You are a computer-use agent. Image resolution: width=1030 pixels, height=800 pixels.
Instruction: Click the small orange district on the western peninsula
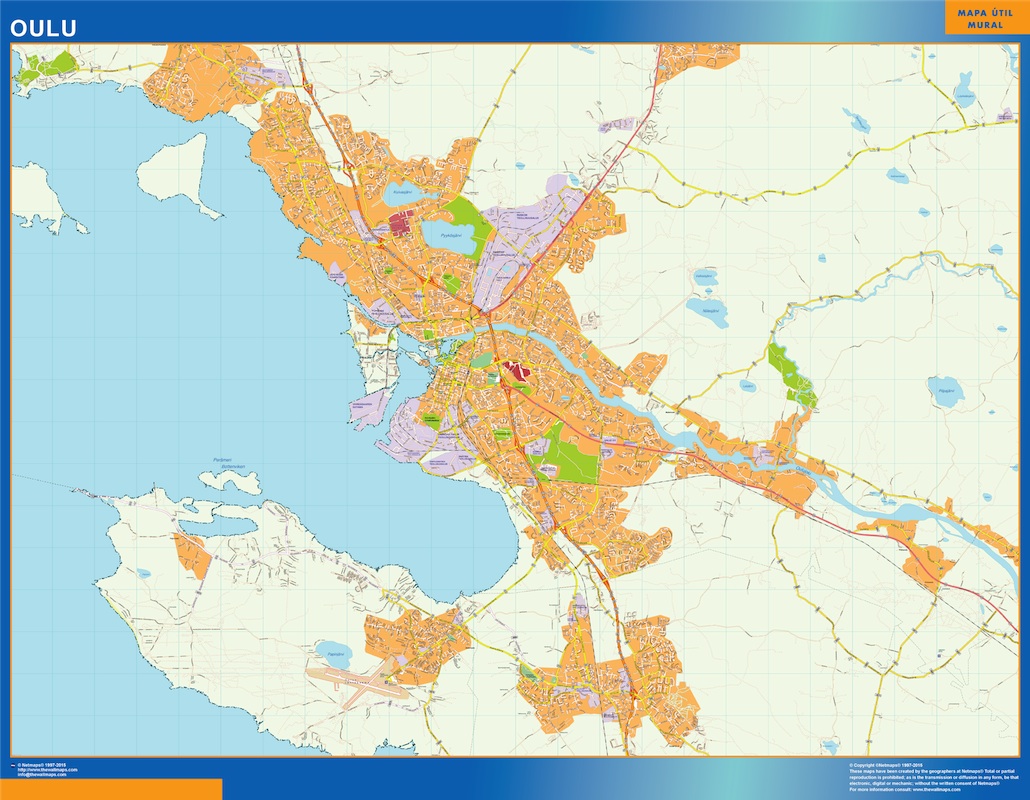click(194, 556)
